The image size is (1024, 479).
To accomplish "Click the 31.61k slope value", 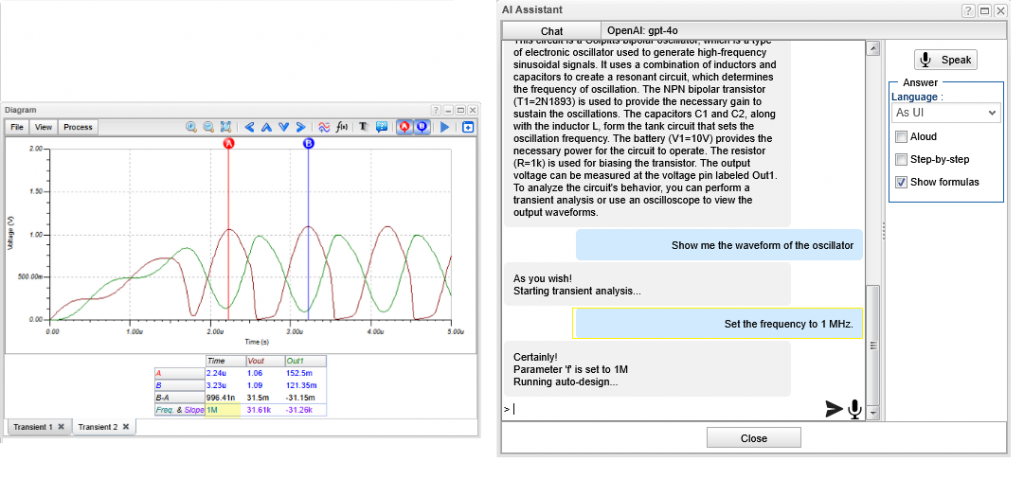I will [x=258, y=410].
